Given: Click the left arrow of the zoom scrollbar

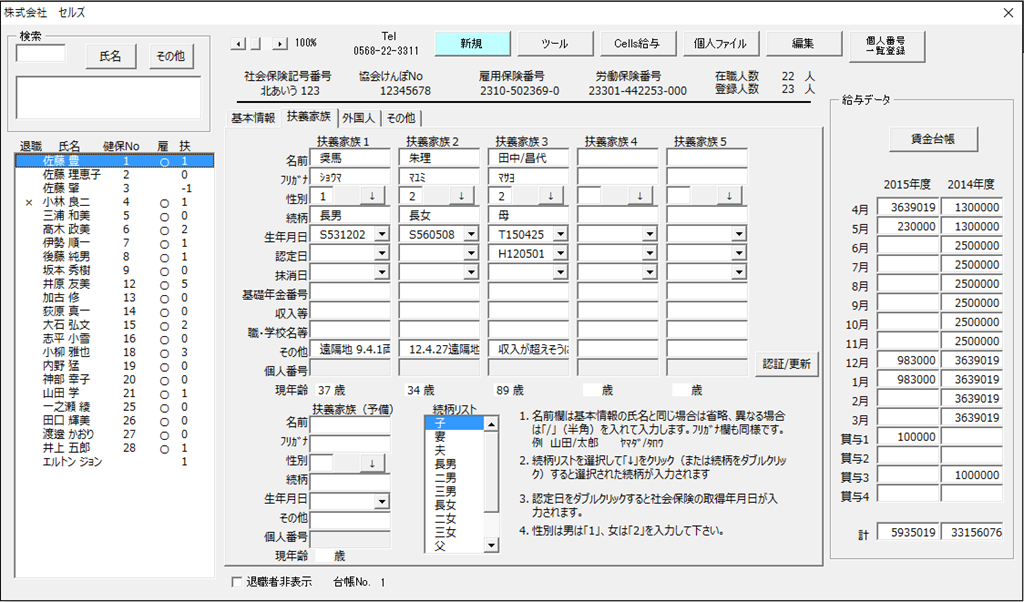Looking at the screenshot, I should point(237,43).
